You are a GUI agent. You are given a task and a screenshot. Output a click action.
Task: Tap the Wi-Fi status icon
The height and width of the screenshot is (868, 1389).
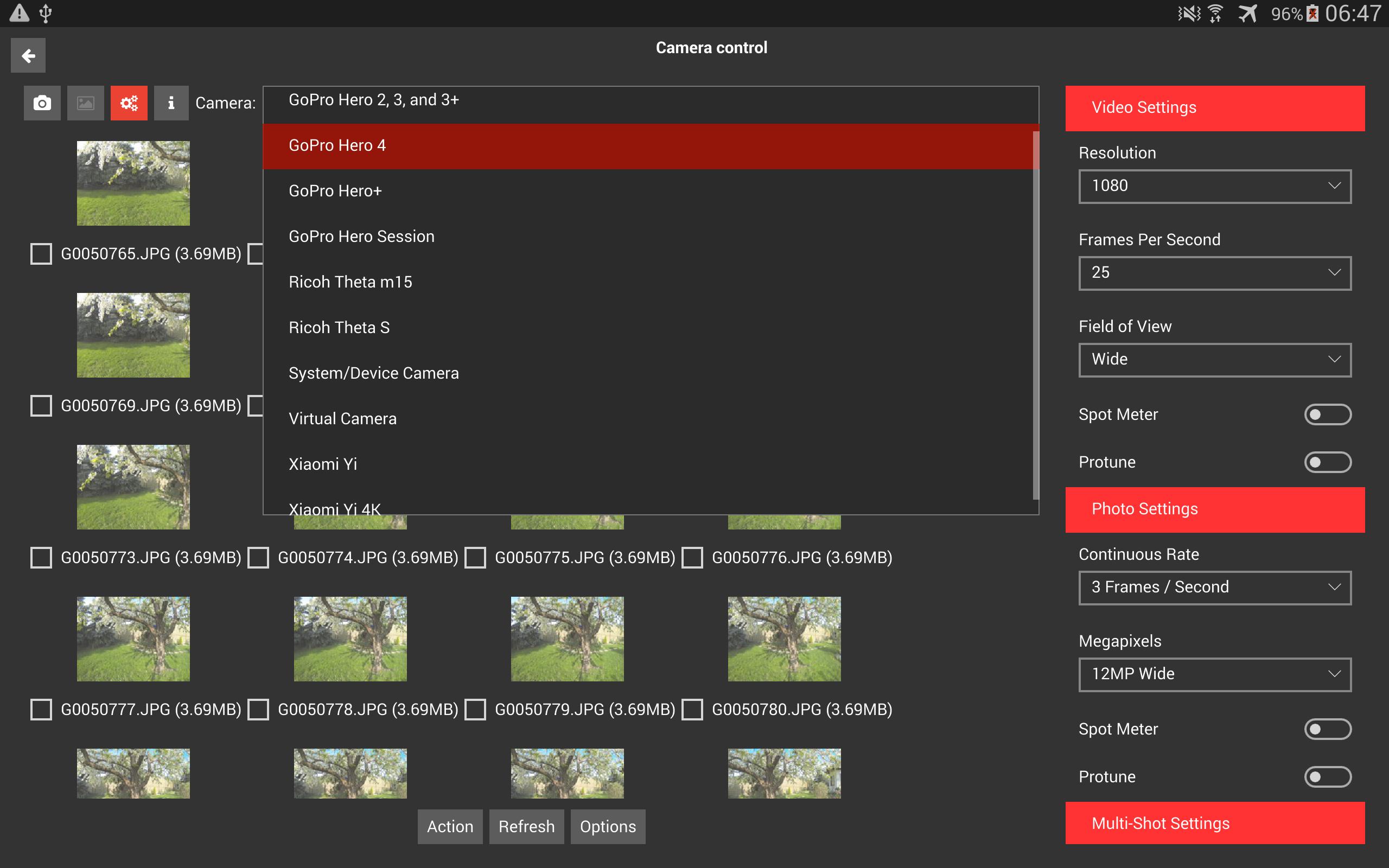click(1215, 13)
